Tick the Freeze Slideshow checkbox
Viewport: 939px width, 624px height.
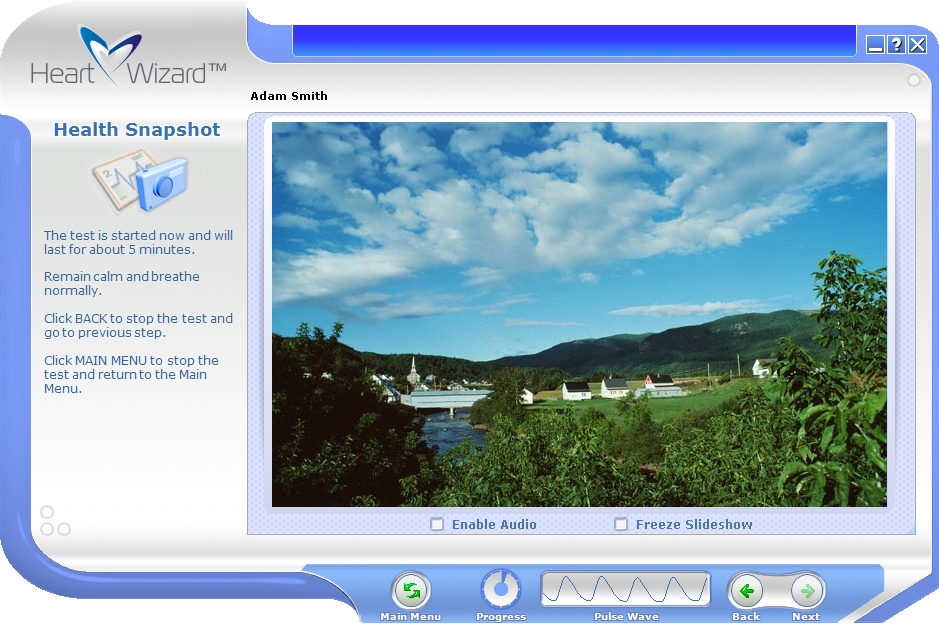click(x=621, y=524)
